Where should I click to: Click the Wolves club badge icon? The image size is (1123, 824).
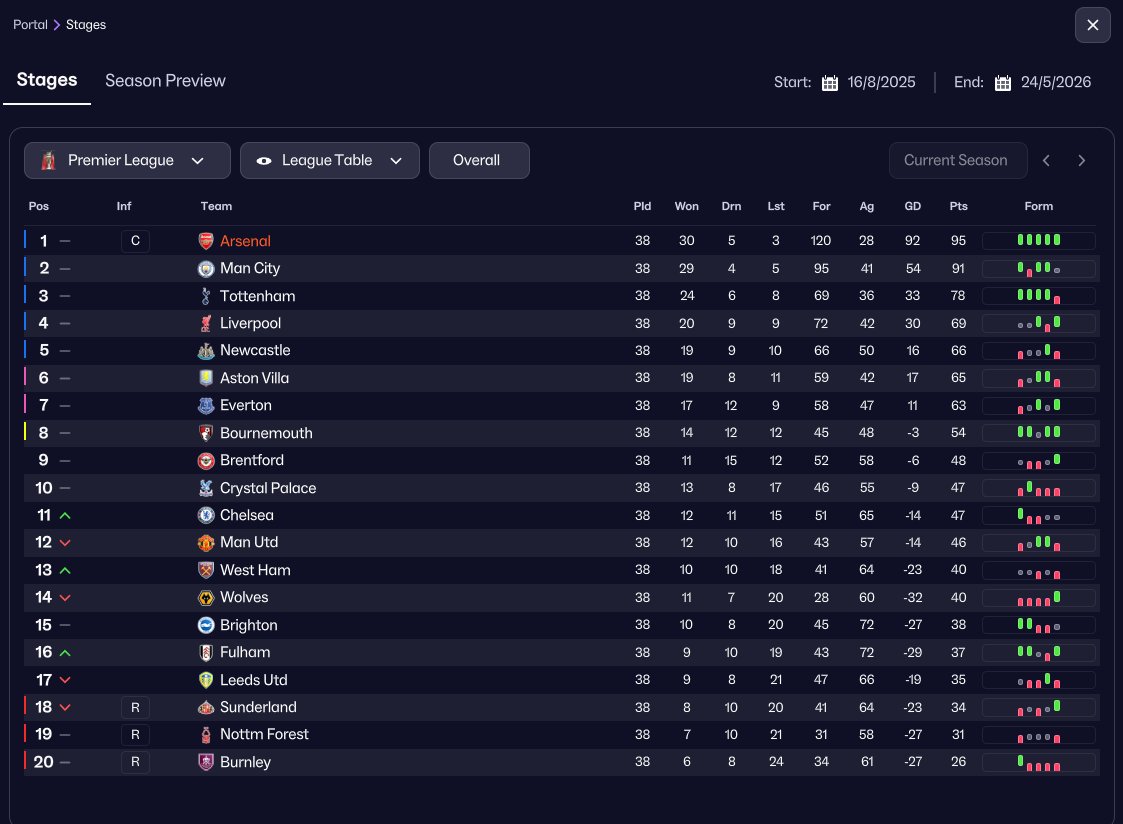(x=206, y=598)
